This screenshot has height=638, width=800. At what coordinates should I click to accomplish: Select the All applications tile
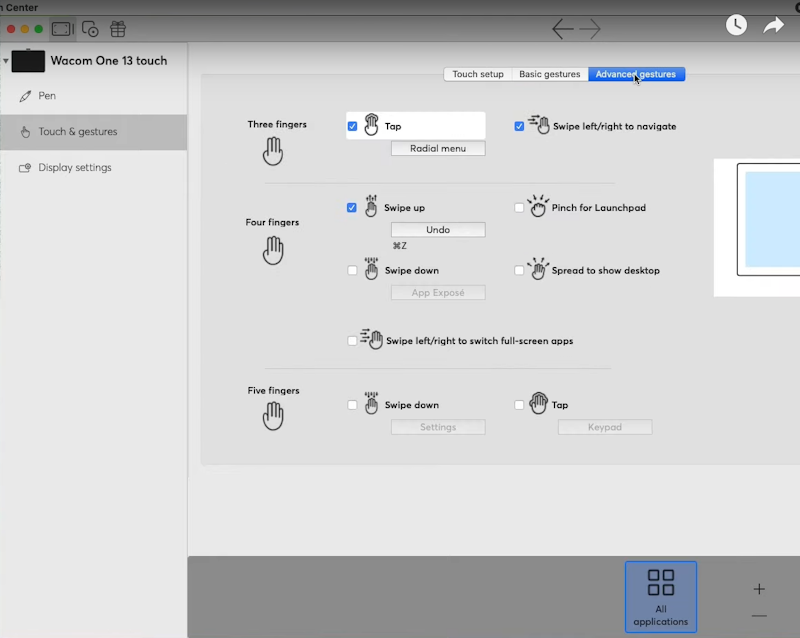(661, 597)
